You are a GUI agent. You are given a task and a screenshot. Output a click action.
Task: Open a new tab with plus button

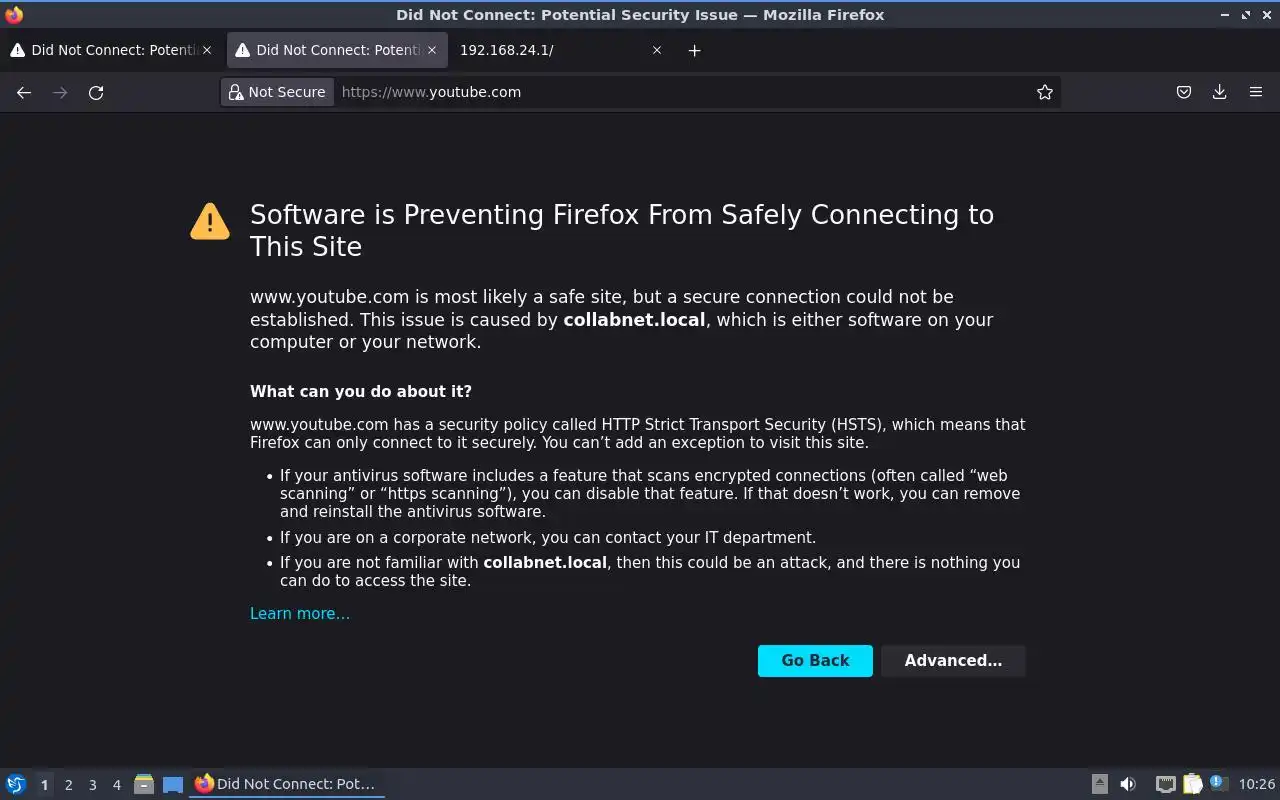click(695, 50)
